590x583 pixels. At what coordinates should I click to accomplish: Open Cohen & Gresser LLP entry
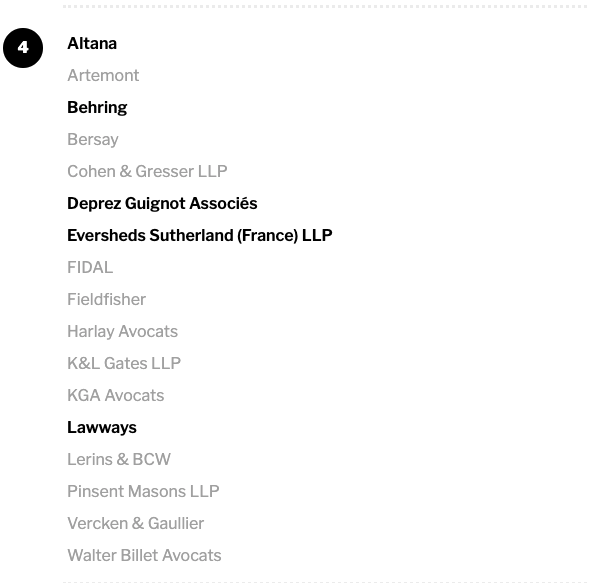pos(147,172)
